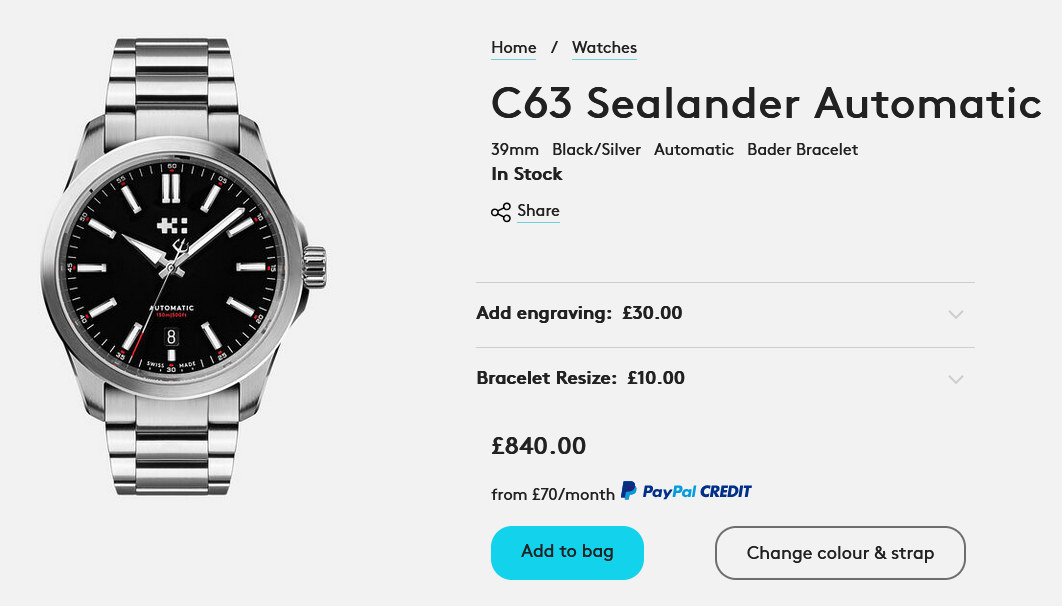Click the Black/Silver colour label
This screenshot has width=1062, height=606.
[x=596, y=150]
